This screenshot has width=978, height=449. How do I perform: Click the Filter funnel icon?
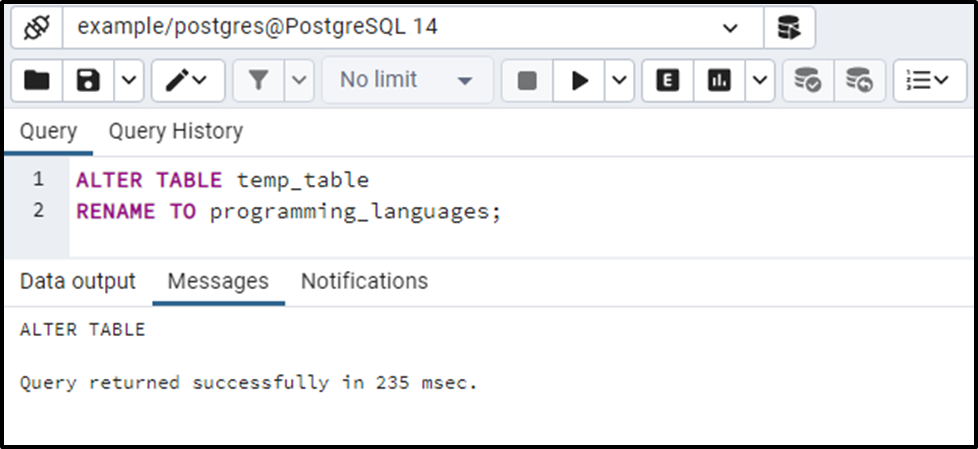[x=259, y=80]
